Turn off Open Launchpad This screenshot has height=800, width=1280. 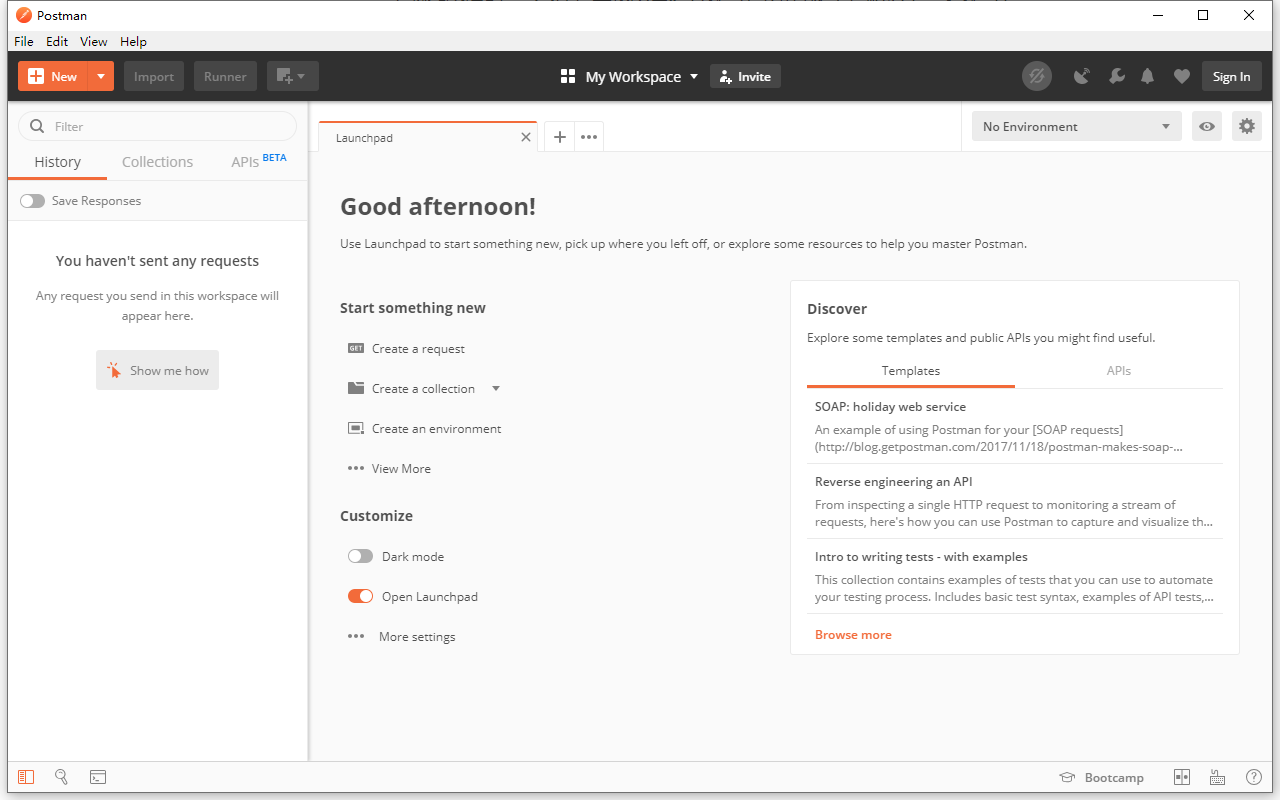[x=360, y=596]
